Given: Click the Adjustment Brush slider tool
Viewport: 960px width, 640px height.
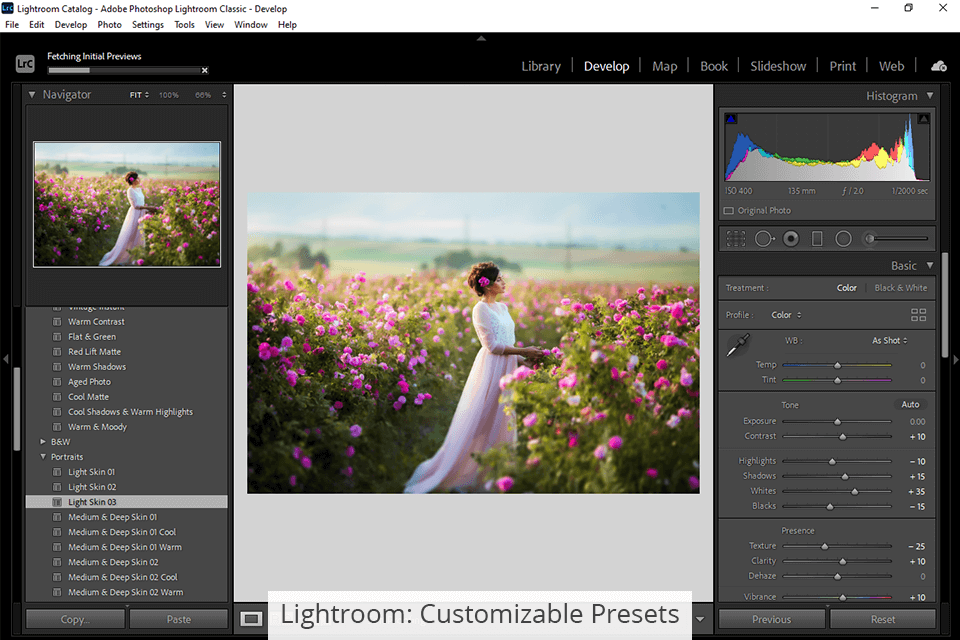Looking at the screenshot, I should click(896, 239).
